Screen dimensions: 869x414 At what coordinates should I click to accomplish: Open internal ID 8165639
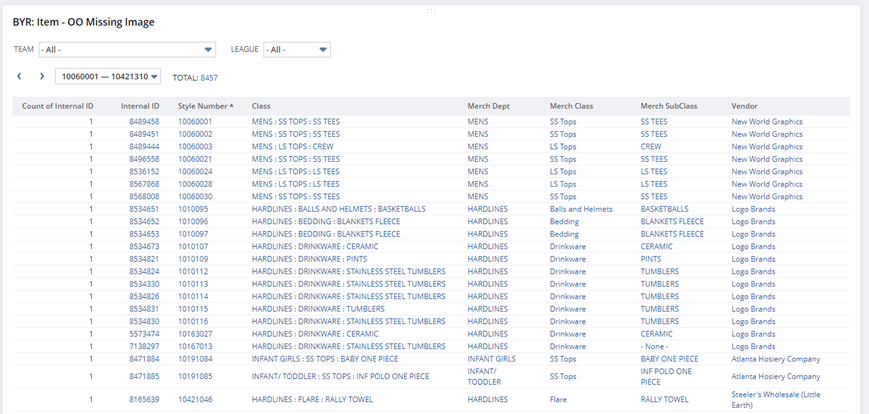tap(145, 399)
